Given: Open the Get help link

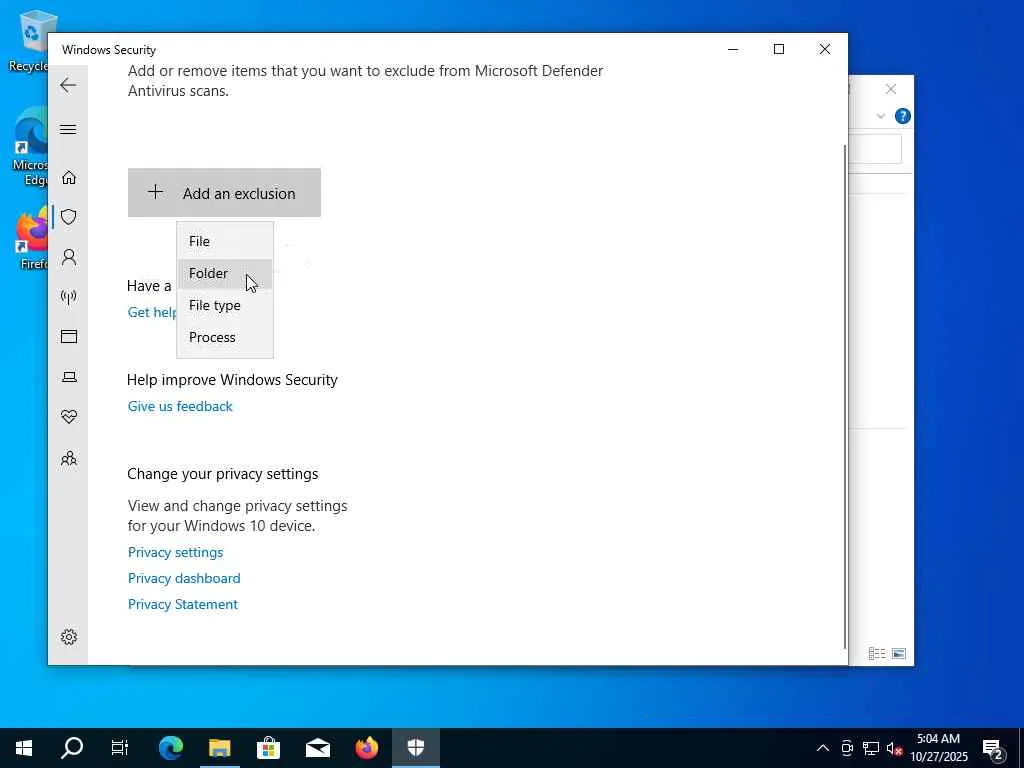Looking at the screenshot, I should click(152, 312).
